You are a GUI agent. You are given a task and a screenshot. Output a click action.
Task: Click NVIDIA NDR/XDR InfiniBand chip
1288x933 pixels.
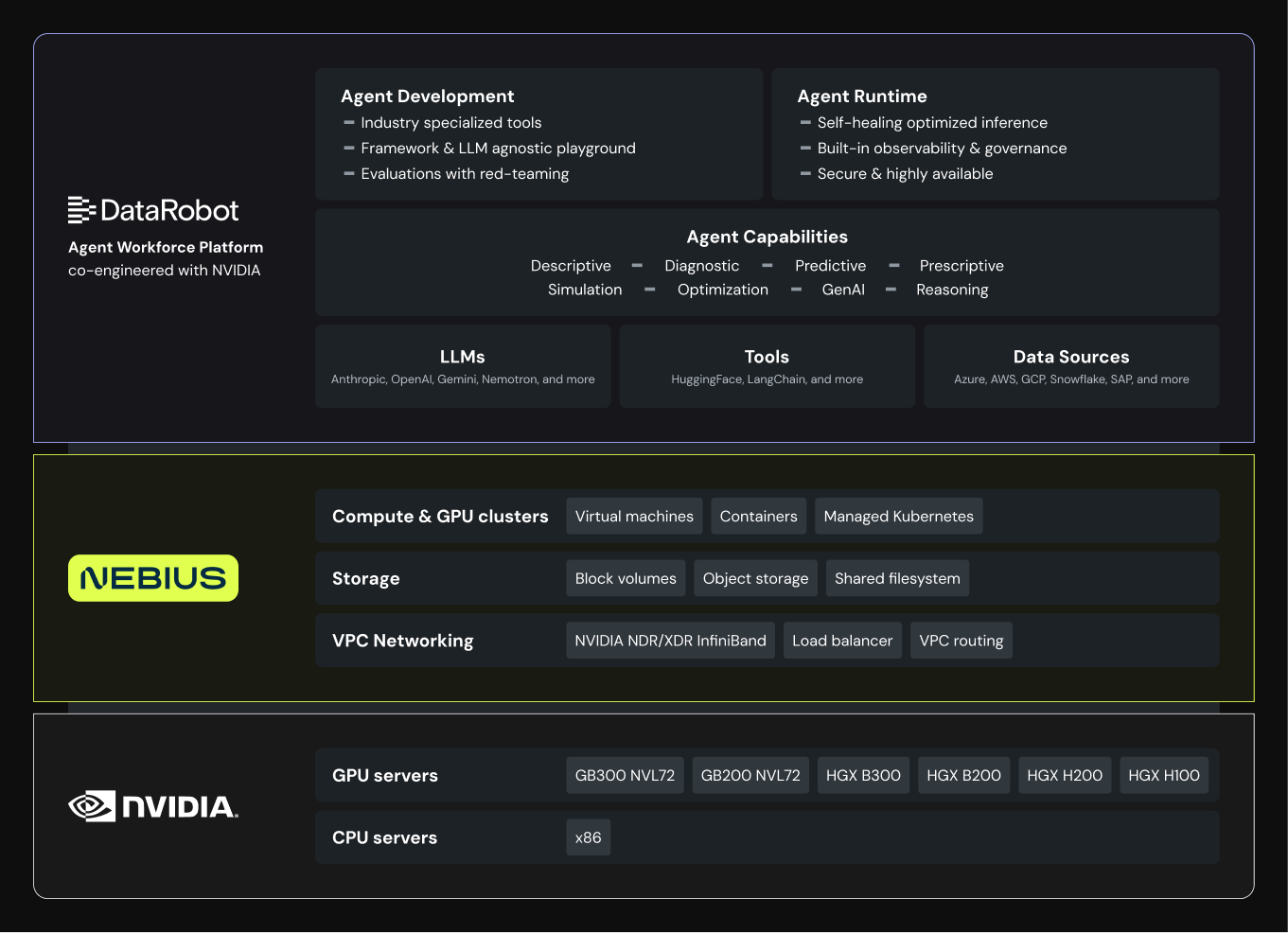coord(670,641)
